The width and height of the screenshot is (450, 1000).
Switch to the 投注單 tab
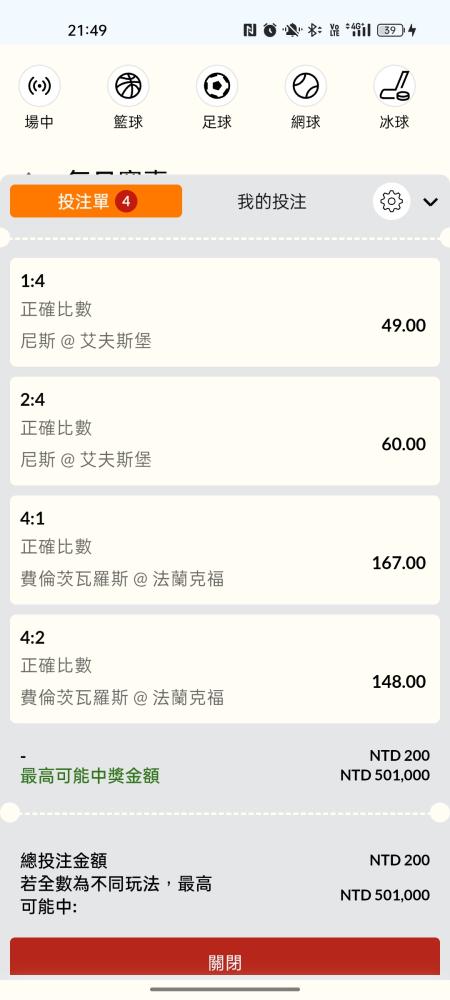[x=96, y=202]
